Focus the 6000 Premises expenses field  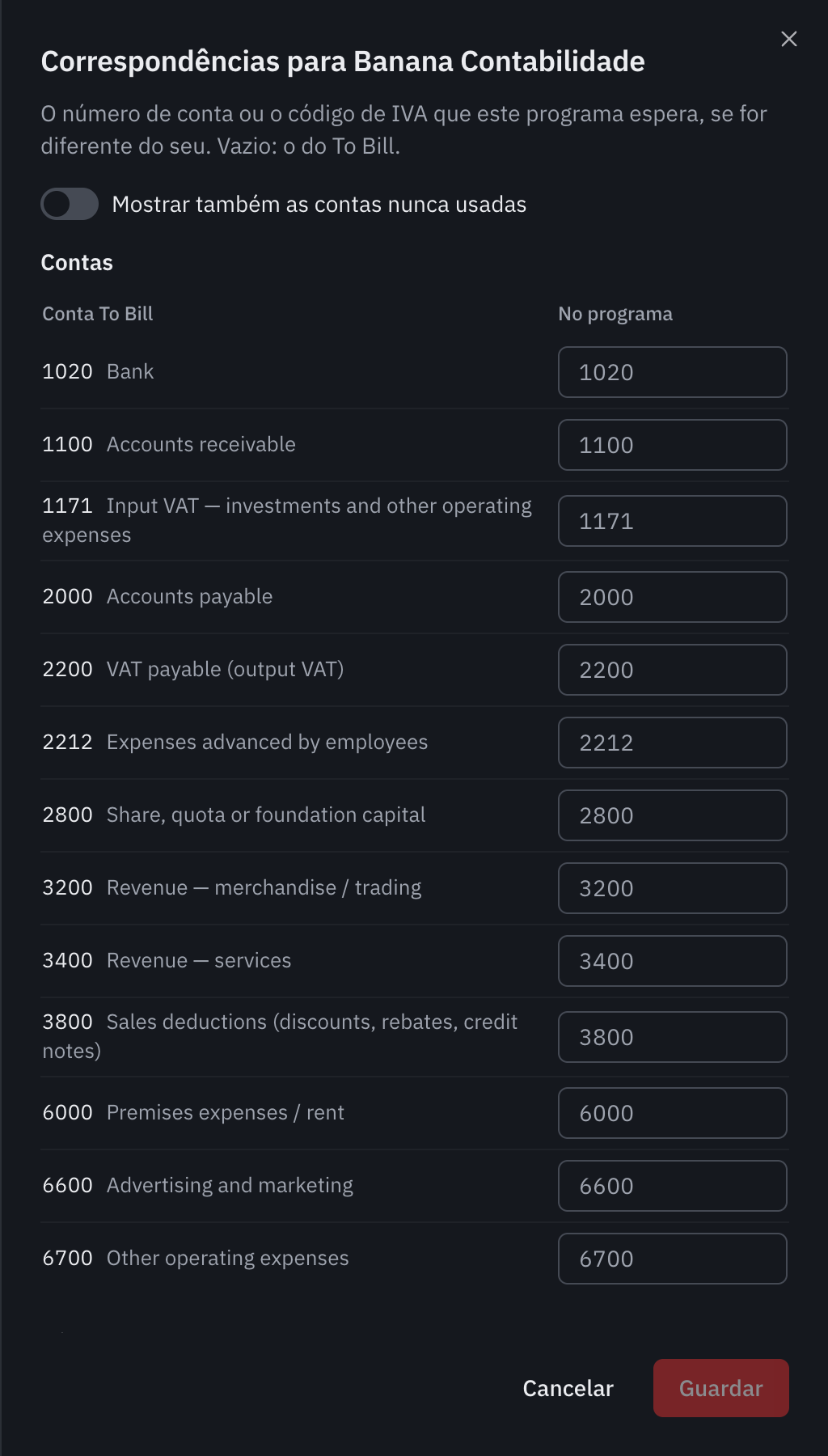(x=673, y=1113)
